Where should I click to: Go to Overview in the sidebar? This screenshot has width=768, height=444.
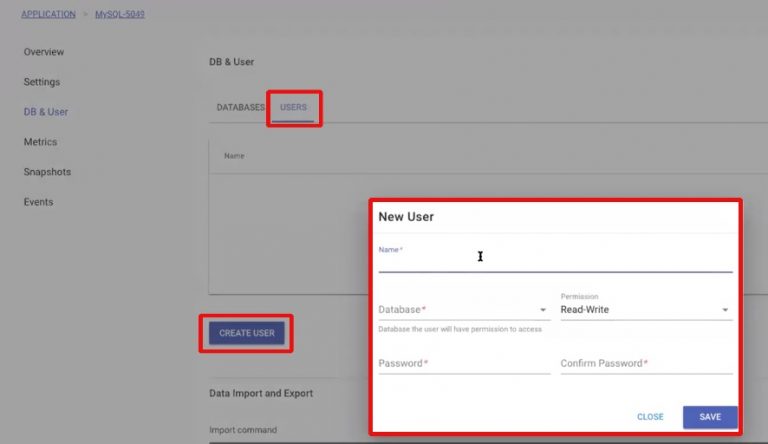(x=44, y=52)
